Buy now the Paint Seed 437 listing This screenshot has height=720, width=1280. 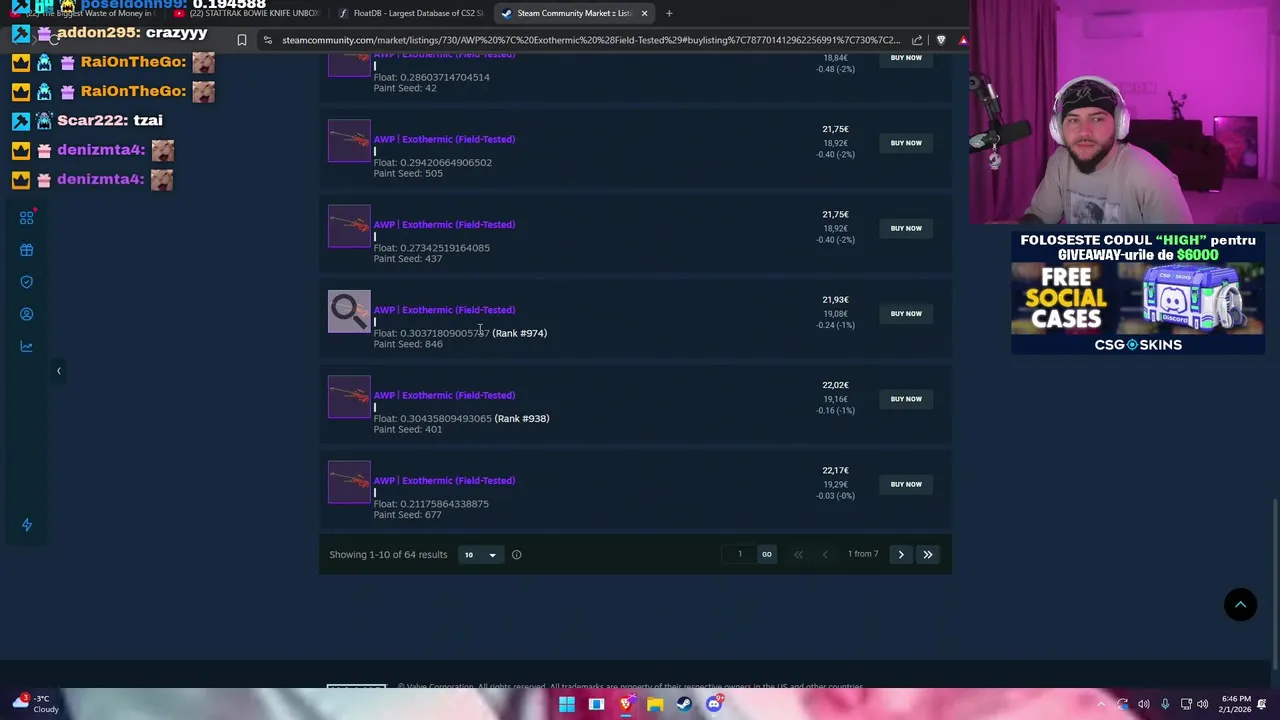click(x=906, y=228)
